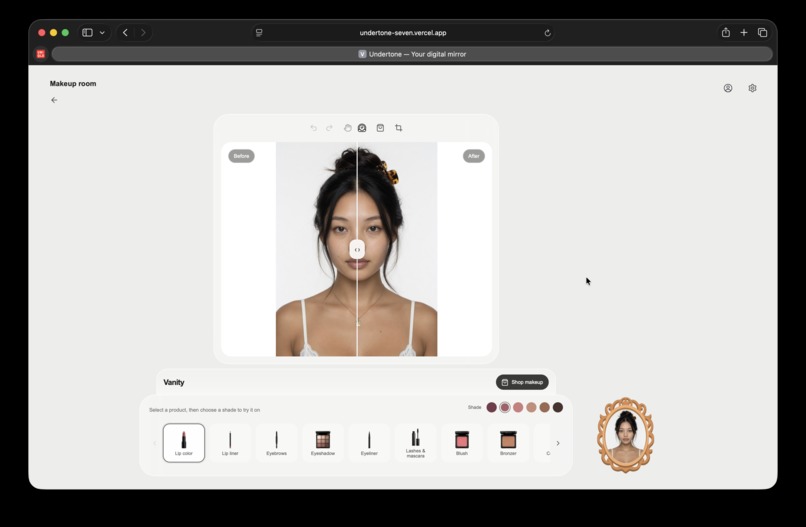Reload the page with the refresh icon
The height and width of the screenshot is (527, 806).
pyautogui.click(x=547, y=33)
